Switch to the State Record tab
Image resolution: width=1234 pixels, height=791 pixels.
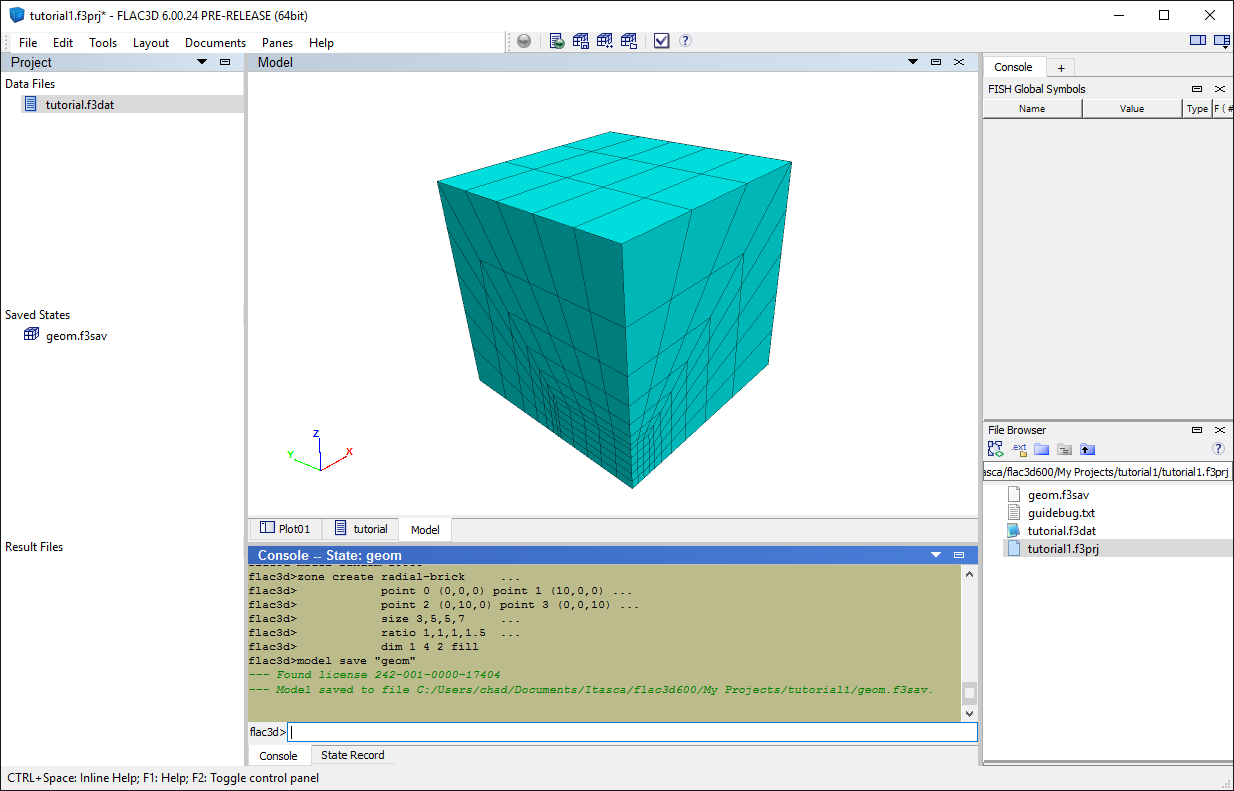[x=353, y=755]
